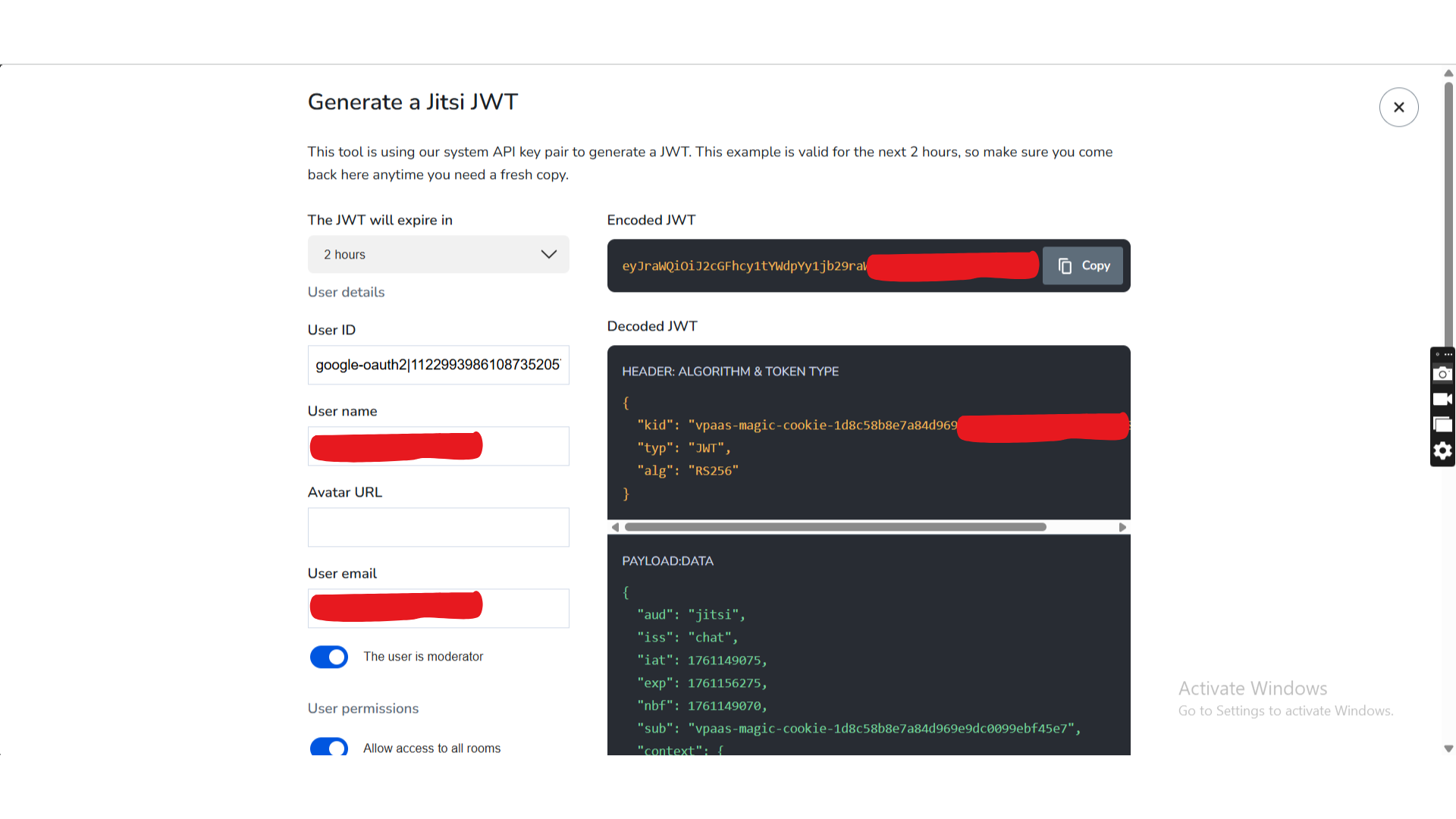This screenshot has width=1456, height=819.
Task: Click the page scroll up arrow
Action: (1448, 74)
